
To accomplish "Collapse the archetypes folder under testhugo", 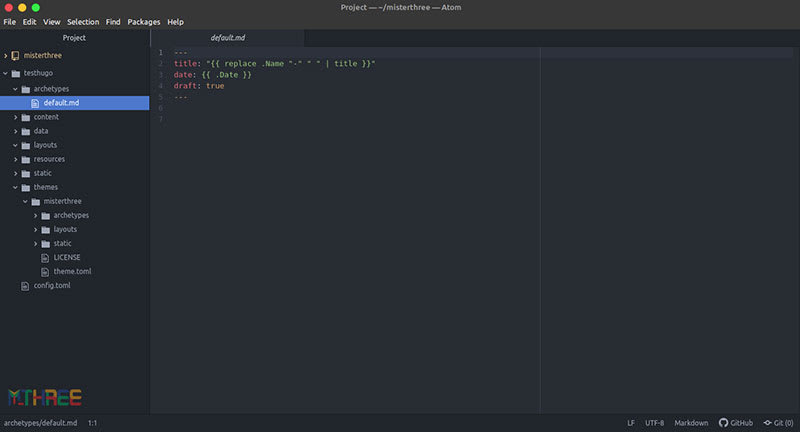I will [x=15, y=89].
